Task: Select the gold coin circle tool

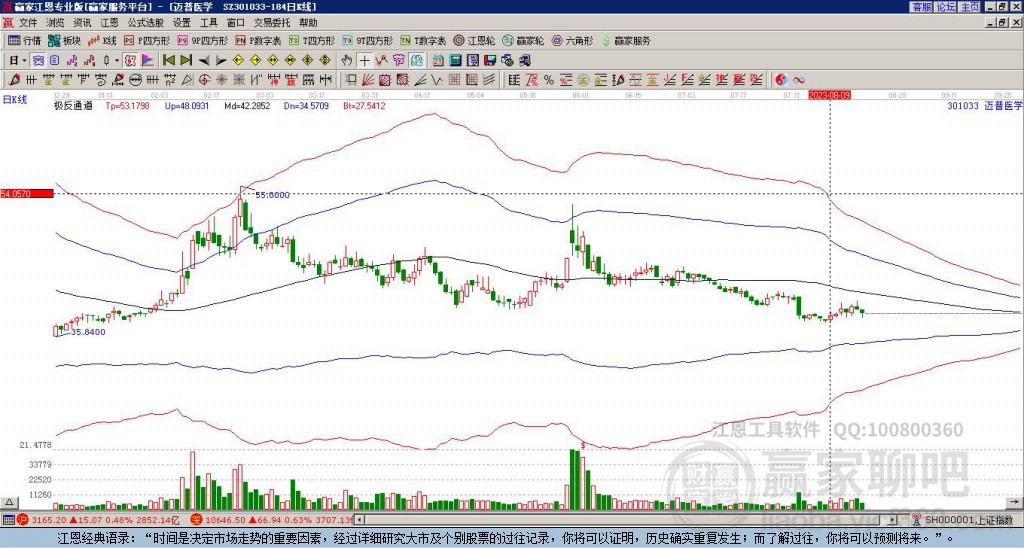Action: pyautogui.click(x=583, y=80)
